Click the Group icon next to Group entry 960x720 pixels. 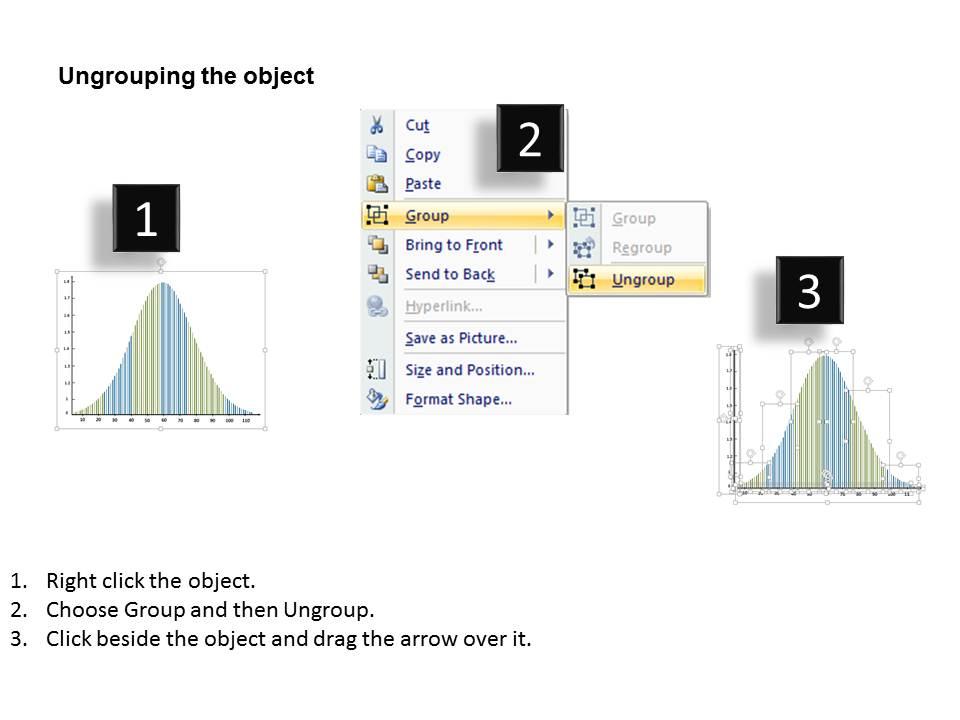tap(375, 215)
